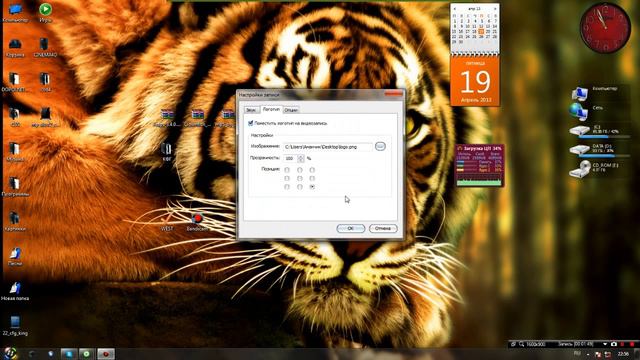The width and height of the screenshot is (640, 360).
Task: Select the Песни desktop icon
Action: click(x=15, y=256)
